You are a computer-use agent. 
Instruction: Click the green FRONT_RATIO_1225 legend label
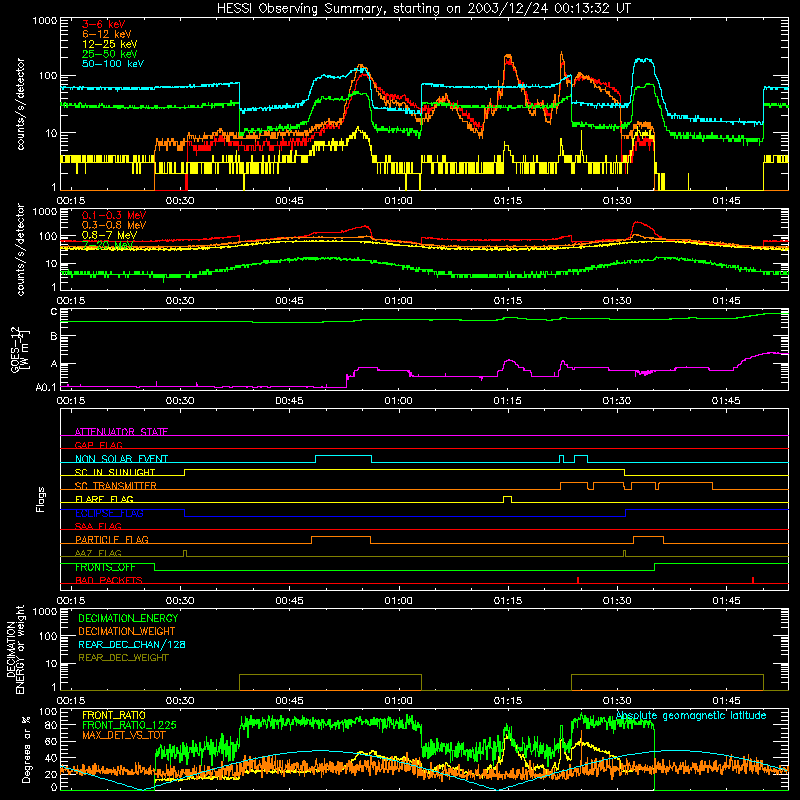click(x=129, y=725)
